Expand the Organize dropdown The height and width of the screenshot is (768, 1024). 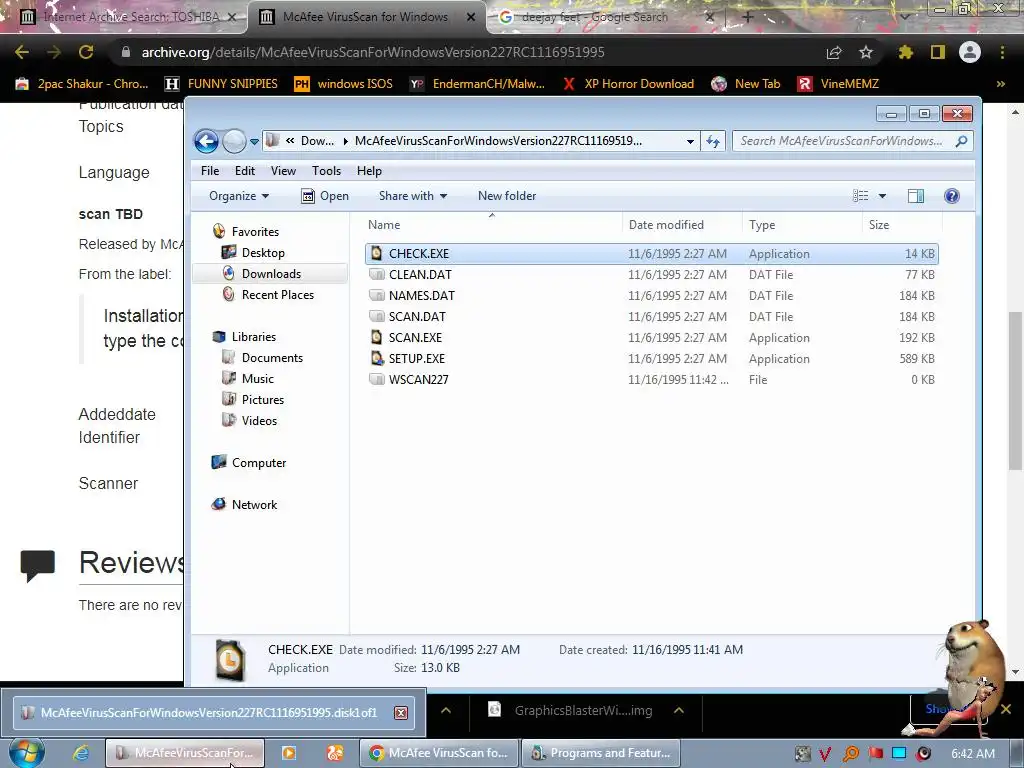click(x=238, y=196)
